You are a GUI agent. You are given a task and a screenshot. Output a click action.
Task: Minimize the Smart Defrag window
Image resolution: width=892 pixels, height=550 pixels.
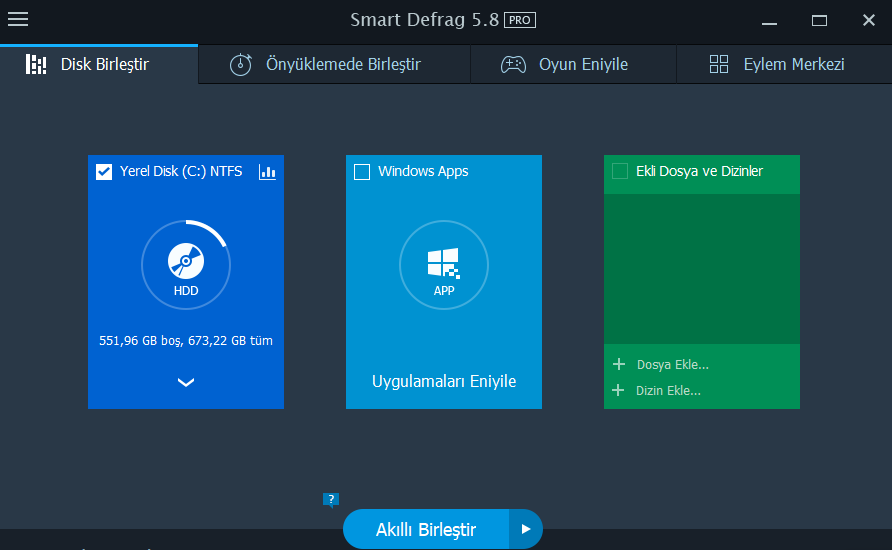tap(769, 21)
